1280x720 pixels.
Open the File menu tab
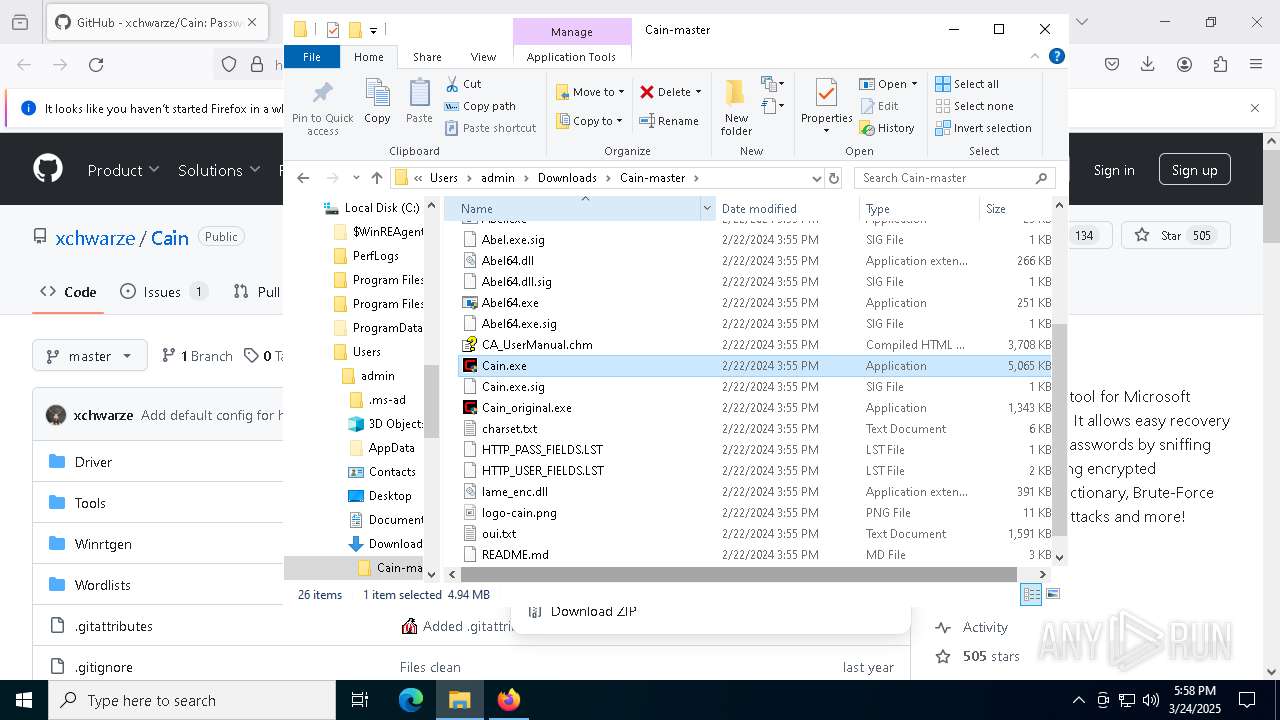(312, 57)
